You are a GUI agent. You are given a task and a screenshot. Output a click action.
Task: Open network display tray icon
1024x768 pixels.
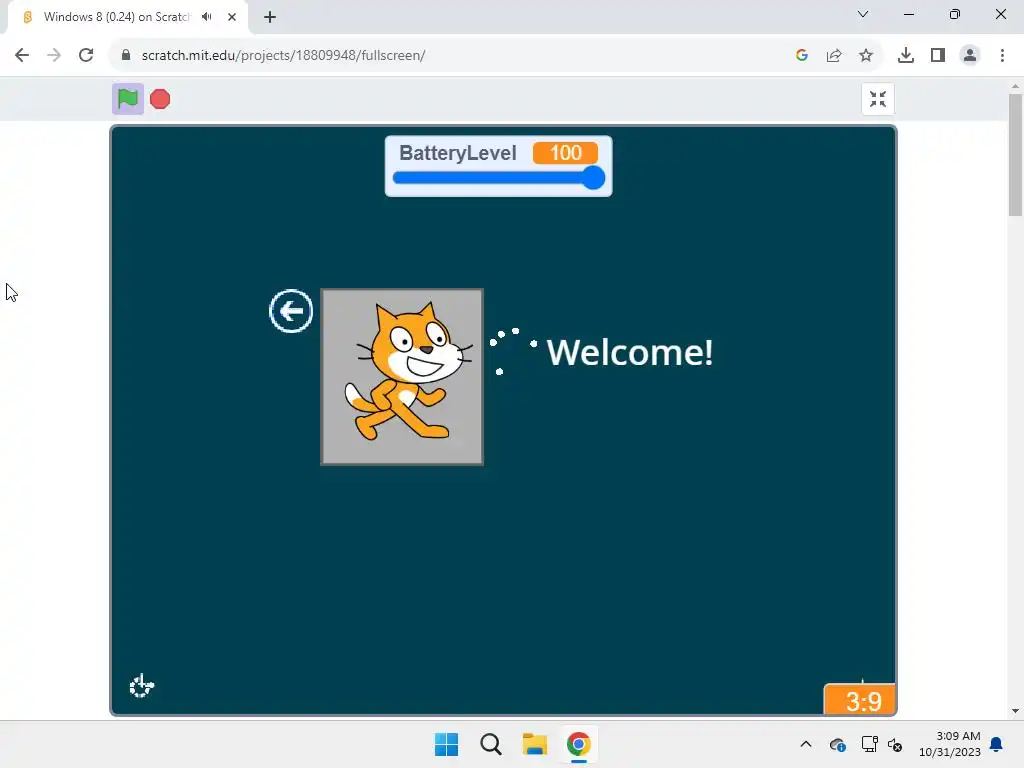[869, 744]
